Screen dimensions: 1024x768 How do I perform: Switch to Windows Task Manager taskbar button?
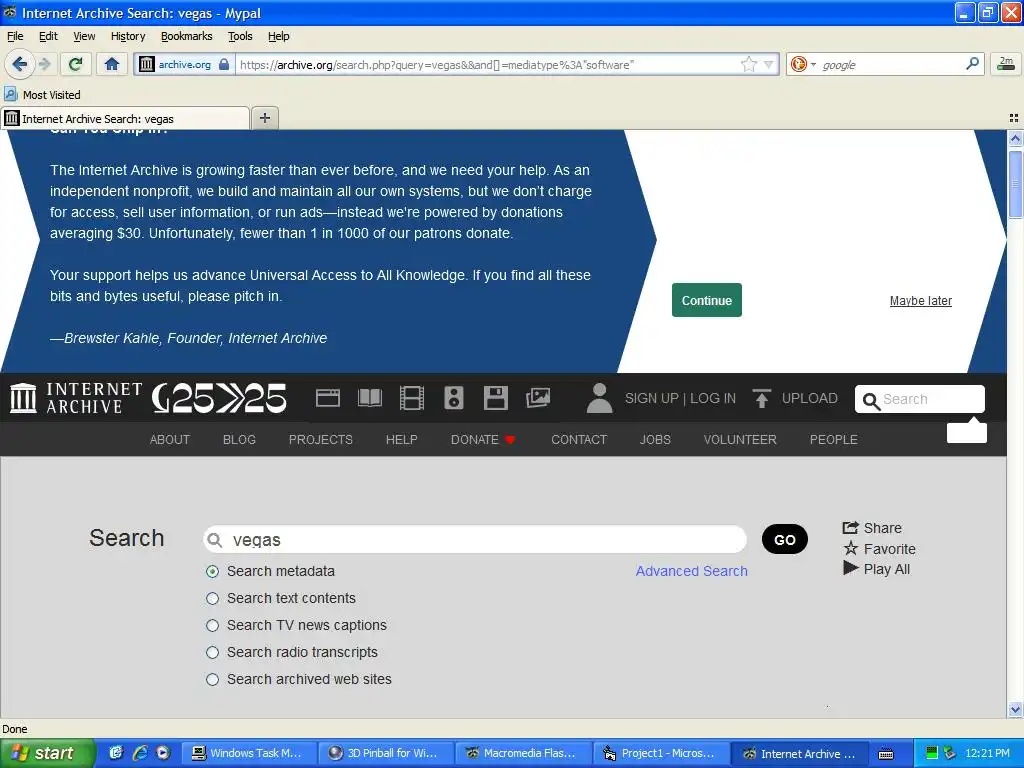tap(248, 753)
